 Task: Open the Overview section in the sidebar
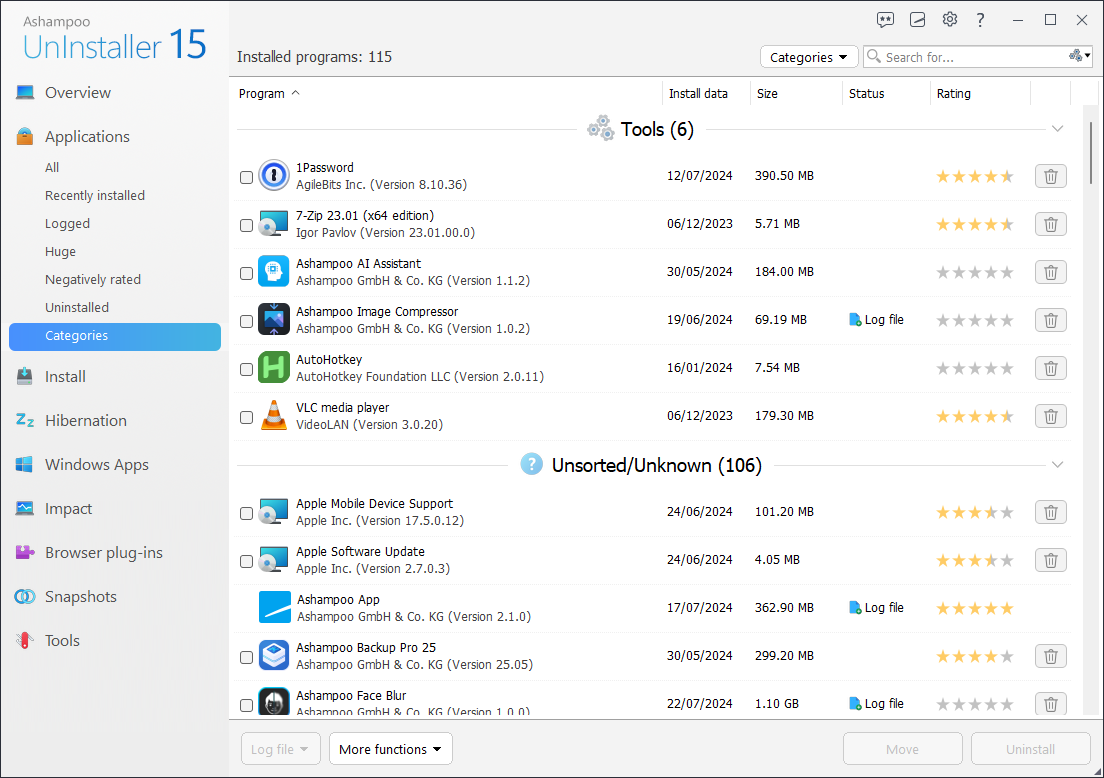coord(77,92)
